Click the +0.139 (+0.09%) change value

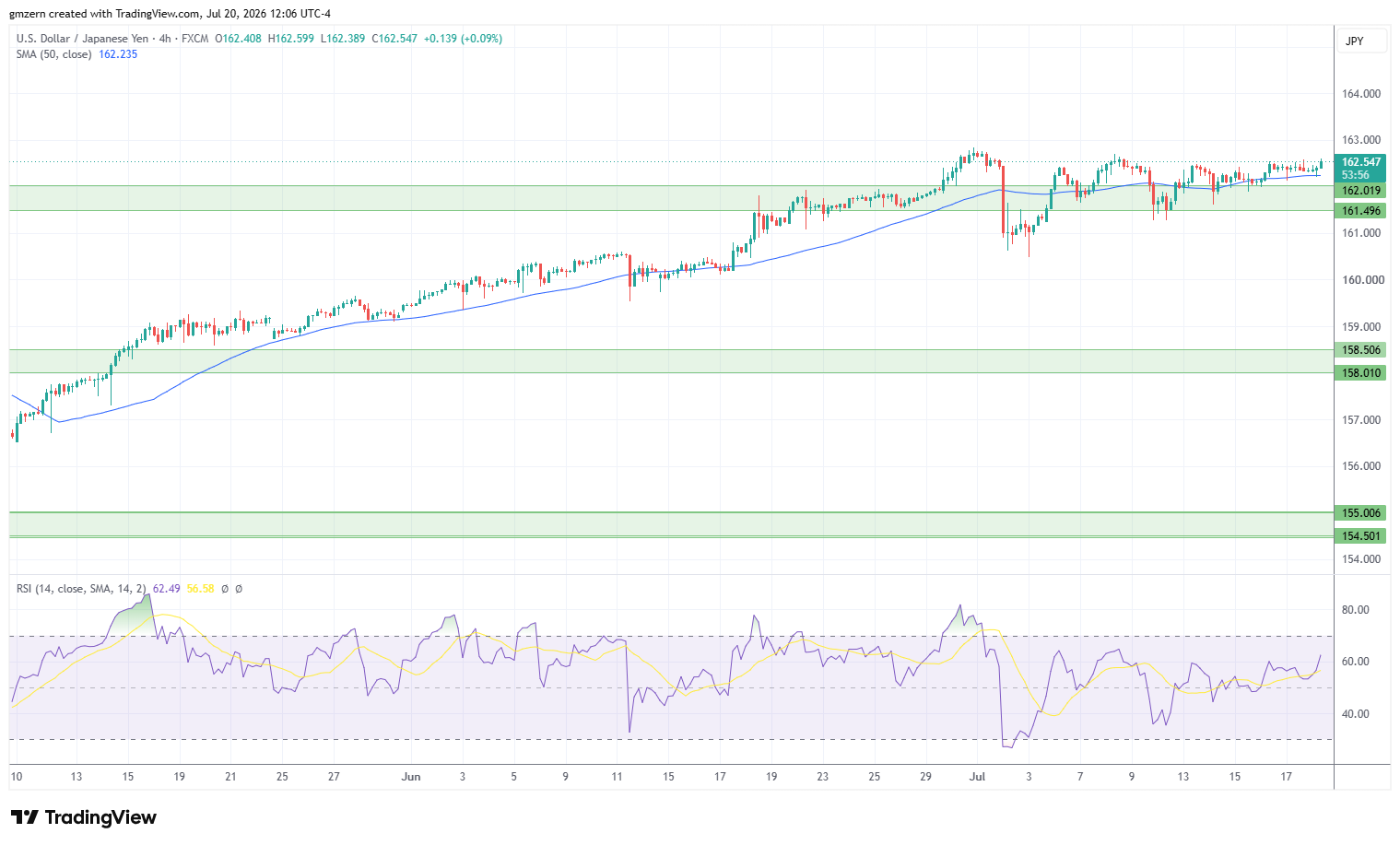click(x=464, y=39)
